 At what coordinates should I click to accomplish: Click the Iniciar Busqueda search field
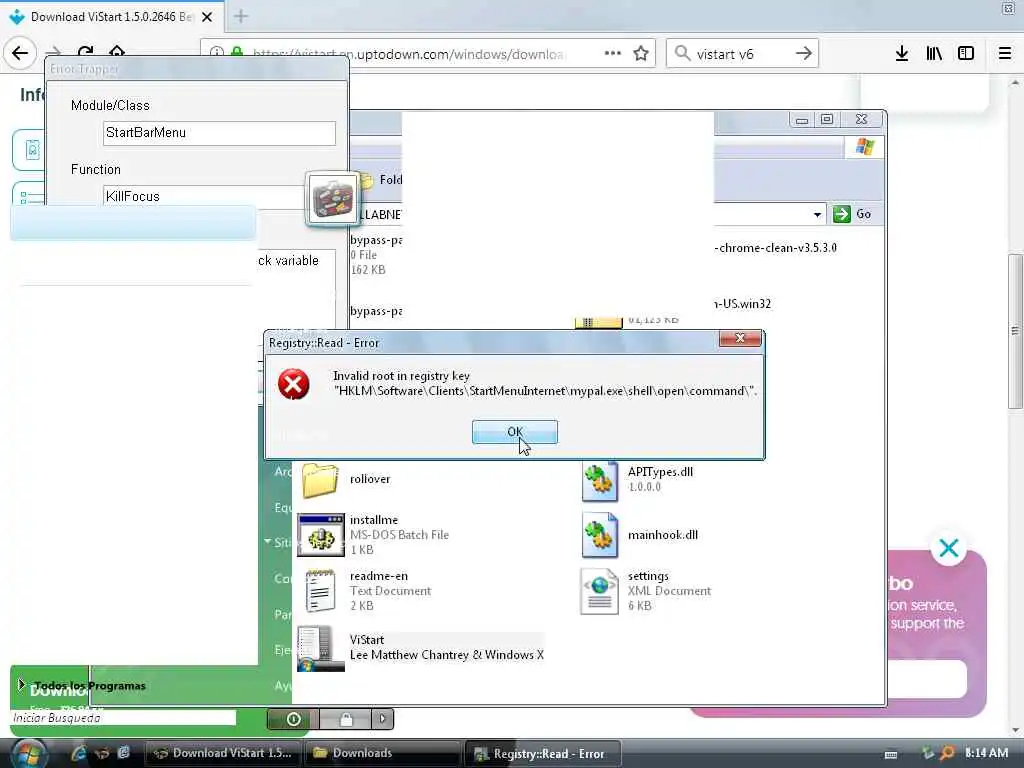pos(123,718)
